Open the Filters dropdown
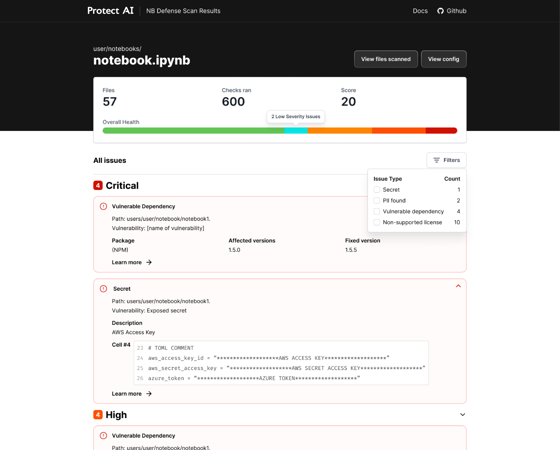The image size is (560, 450). 446,160
